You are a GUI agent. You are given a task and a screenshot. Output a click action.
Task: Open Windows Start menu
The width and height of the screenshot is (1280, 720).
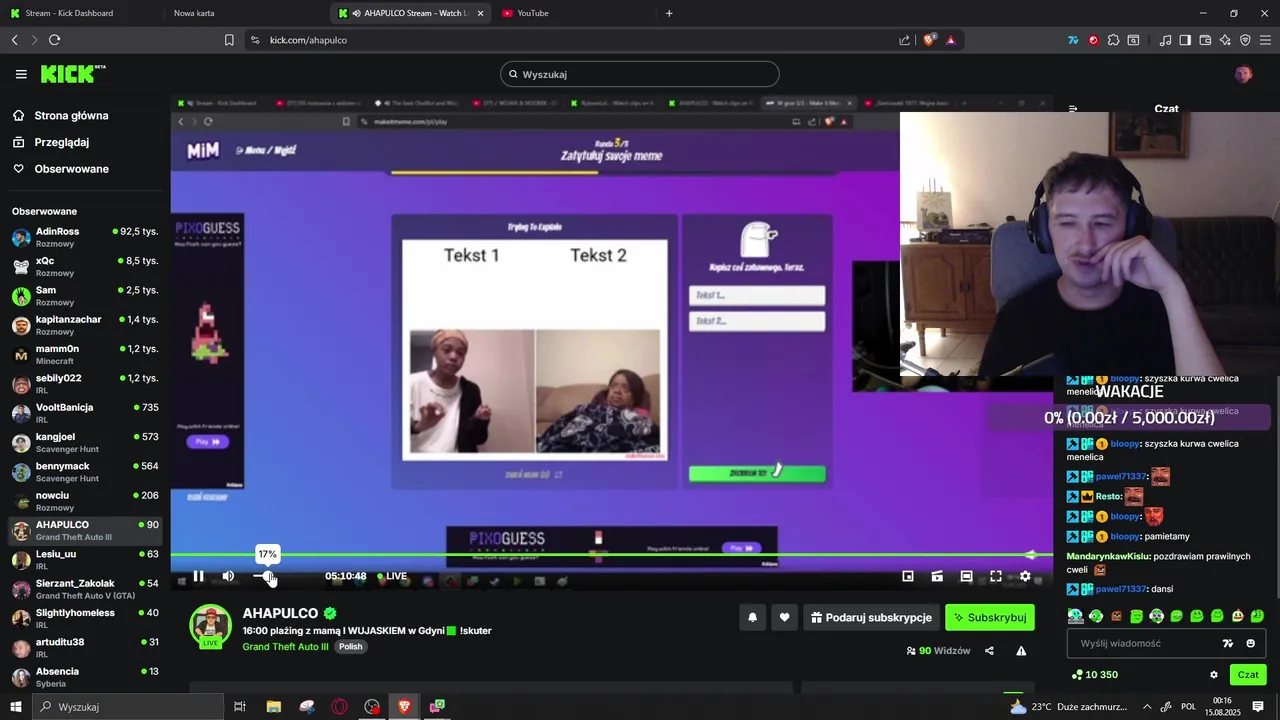click(x=17, y=706)
